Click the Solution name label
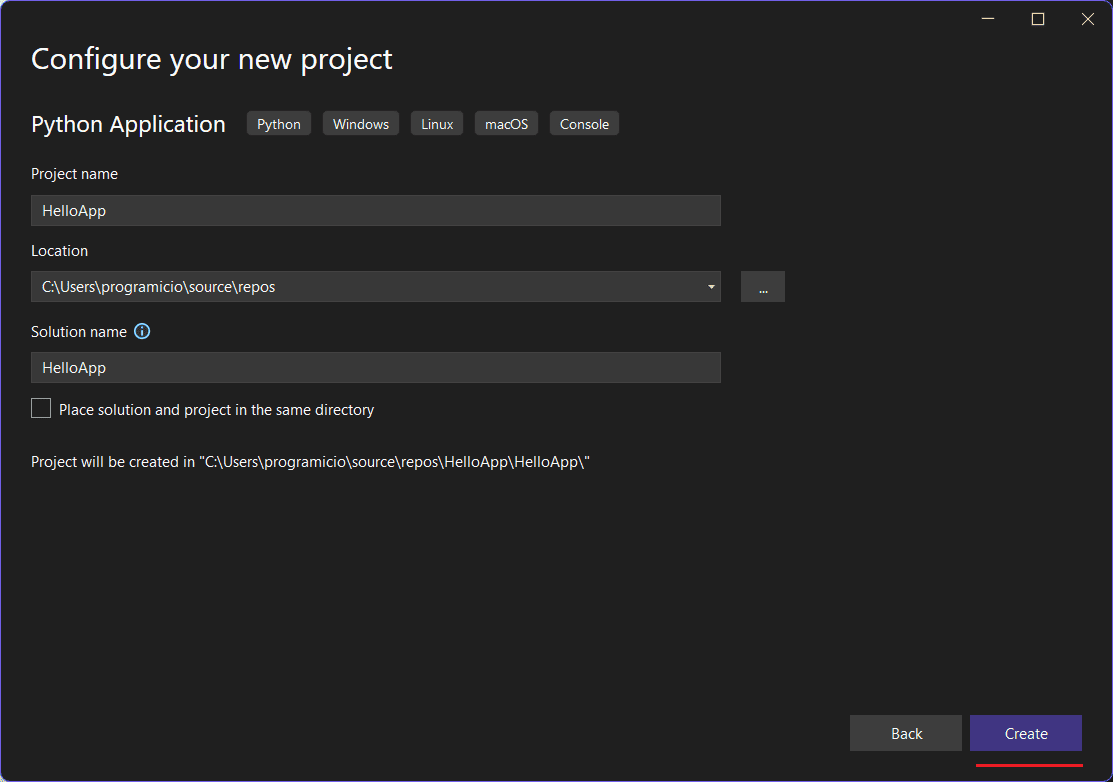 coord(79,331)
